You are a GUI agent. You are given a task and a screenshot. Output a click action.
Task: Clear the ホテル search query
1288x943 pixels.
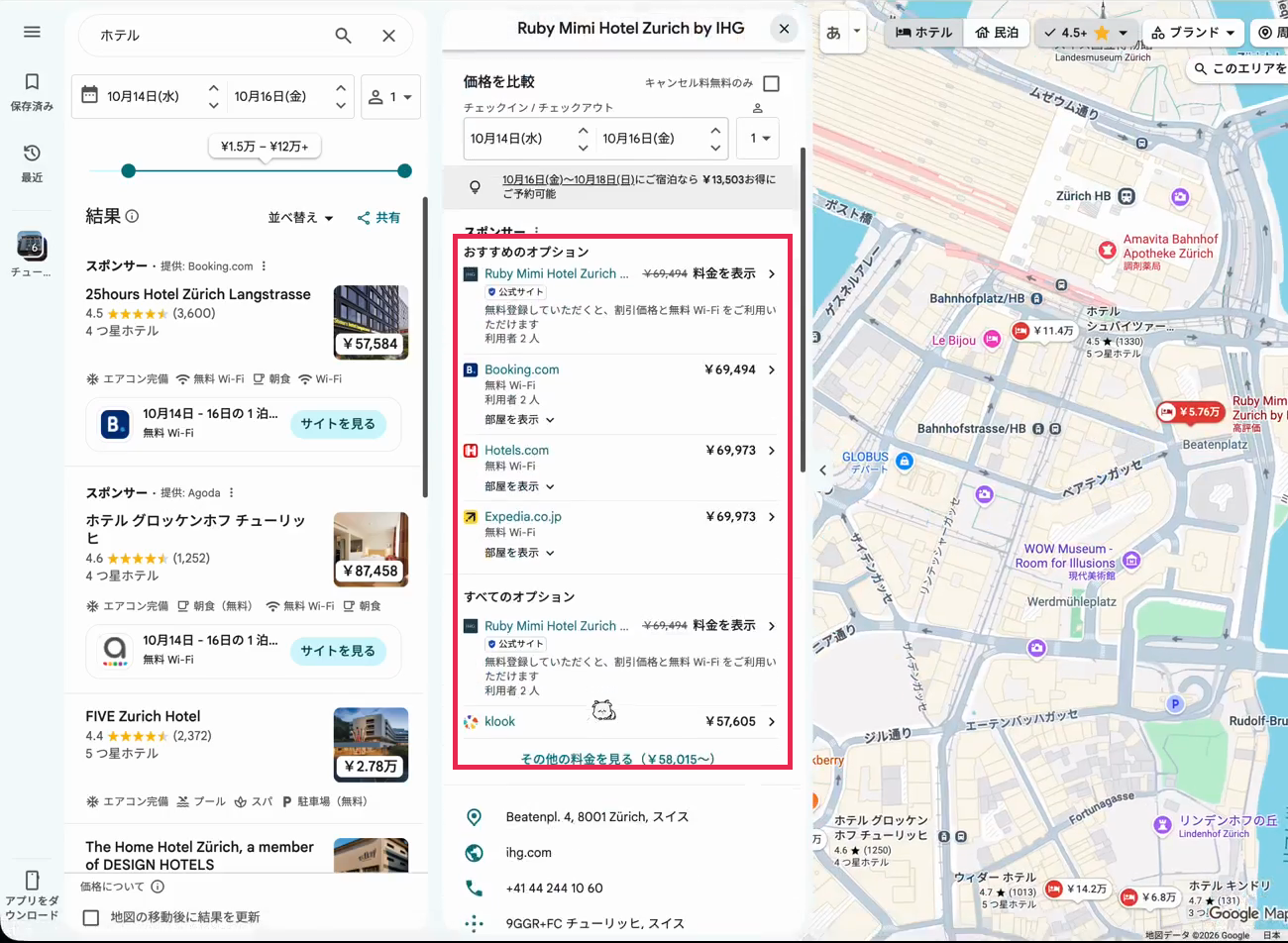pyautogui.click(x=388, y=36)
